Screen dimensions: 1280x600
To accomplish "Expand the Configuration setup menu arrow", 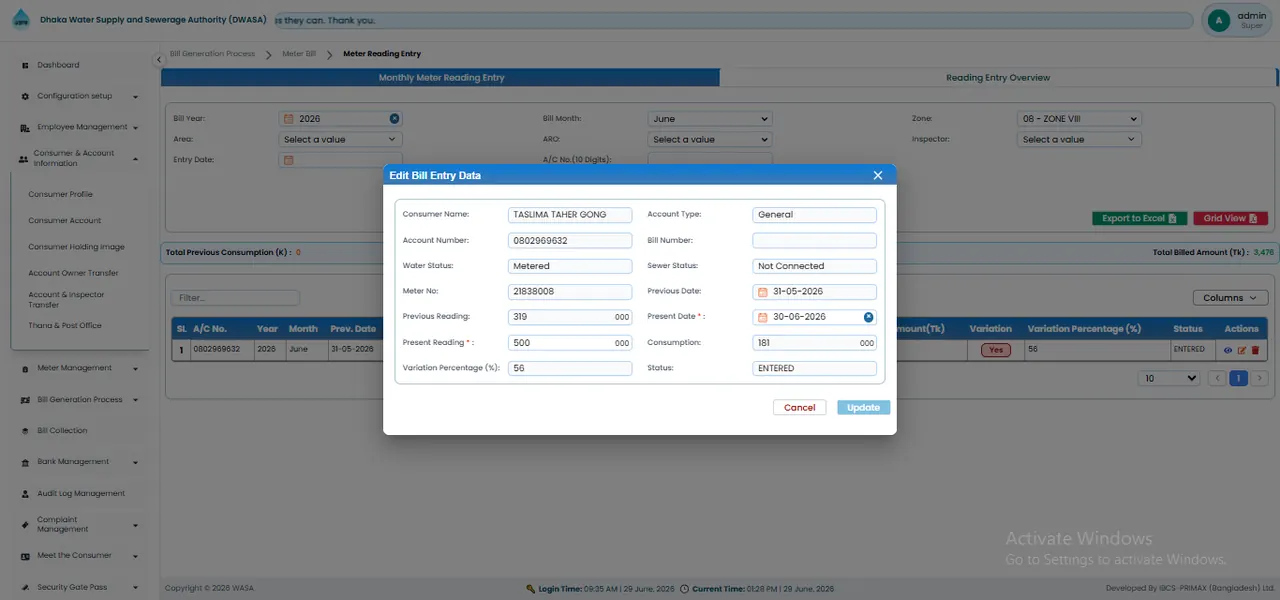I will point(135,97).
